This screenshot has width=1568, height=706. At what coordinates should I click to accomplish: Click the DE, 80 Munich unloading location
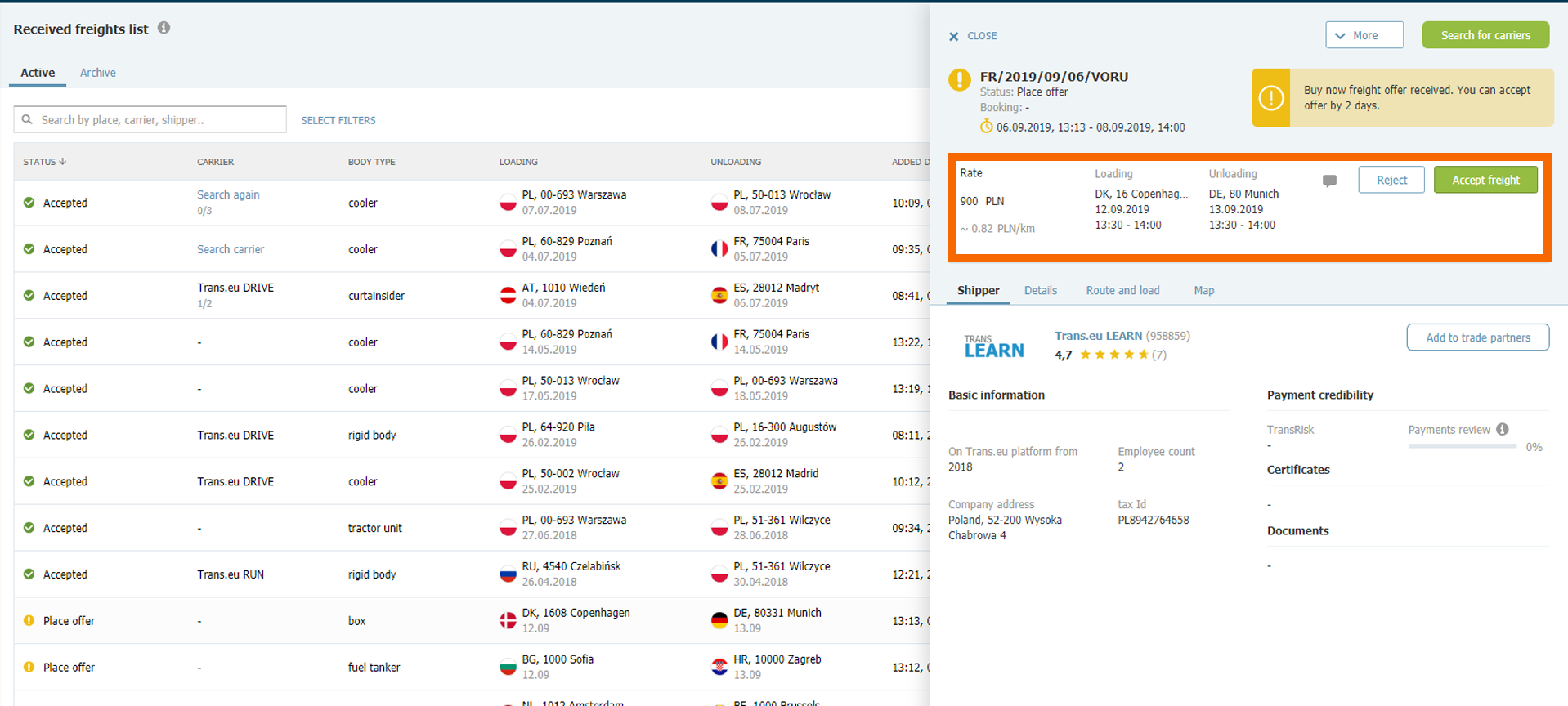pyautogui.click(x=1243, y=194)
